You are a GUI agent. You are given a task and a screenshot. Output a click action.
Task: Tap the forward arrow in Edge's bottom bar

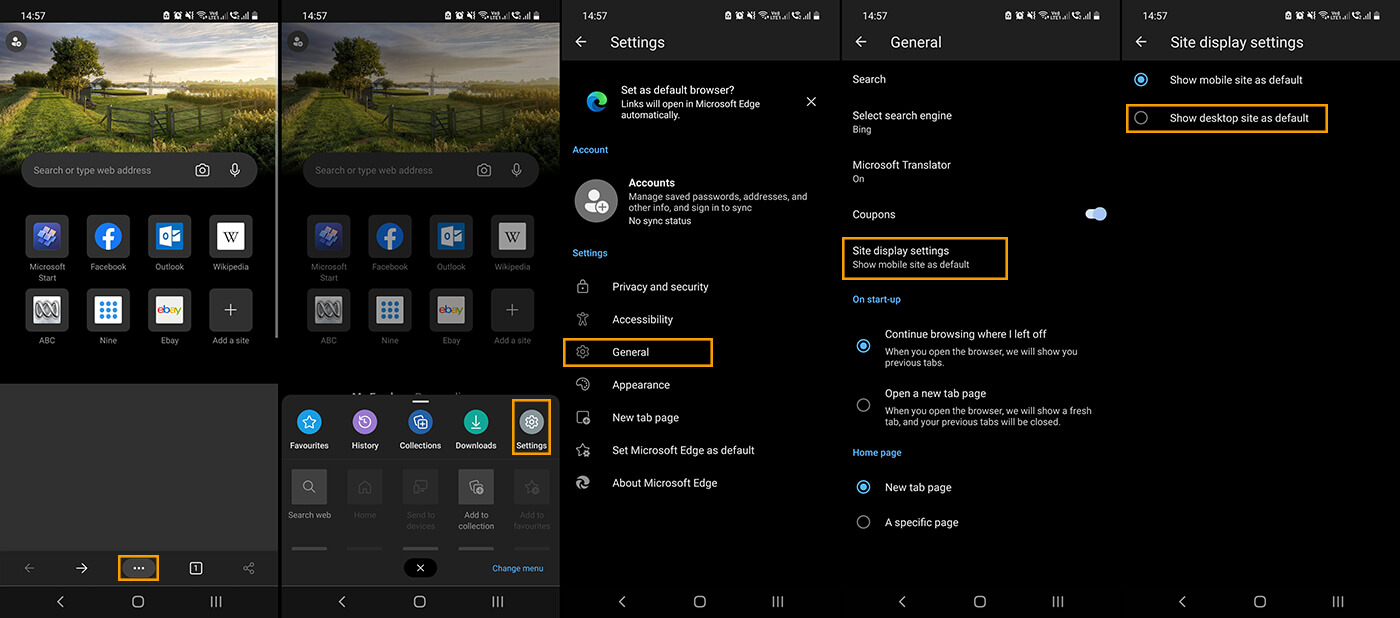coord(82,568)
